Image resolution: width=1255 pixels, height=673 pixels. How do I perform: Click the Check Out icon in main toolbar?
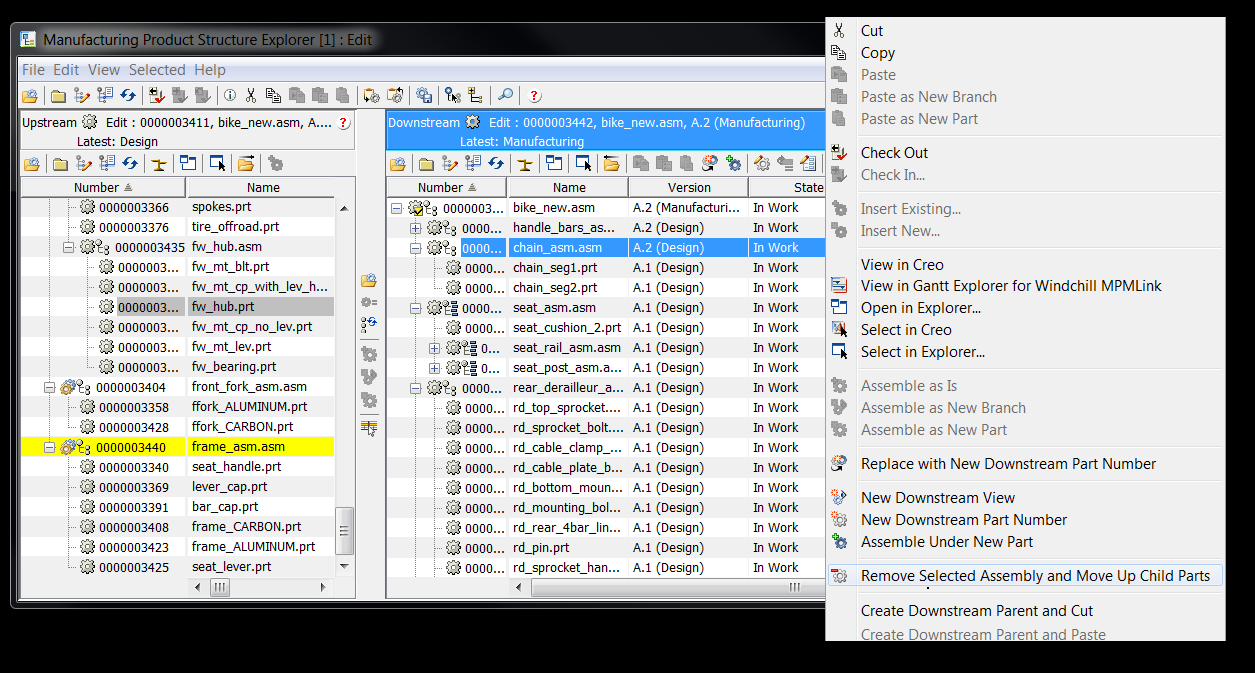pyautogui.click(x=157, y=96)
